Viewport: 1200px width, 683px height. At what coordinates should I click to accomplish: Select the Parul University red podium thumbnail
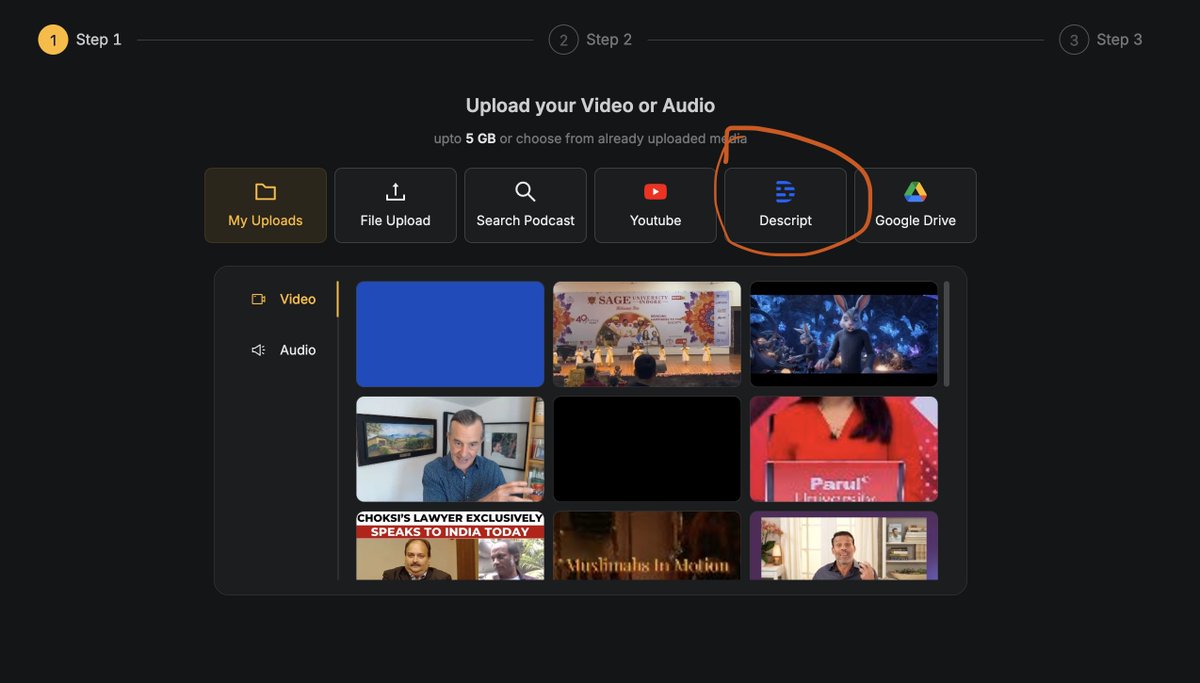844,449
